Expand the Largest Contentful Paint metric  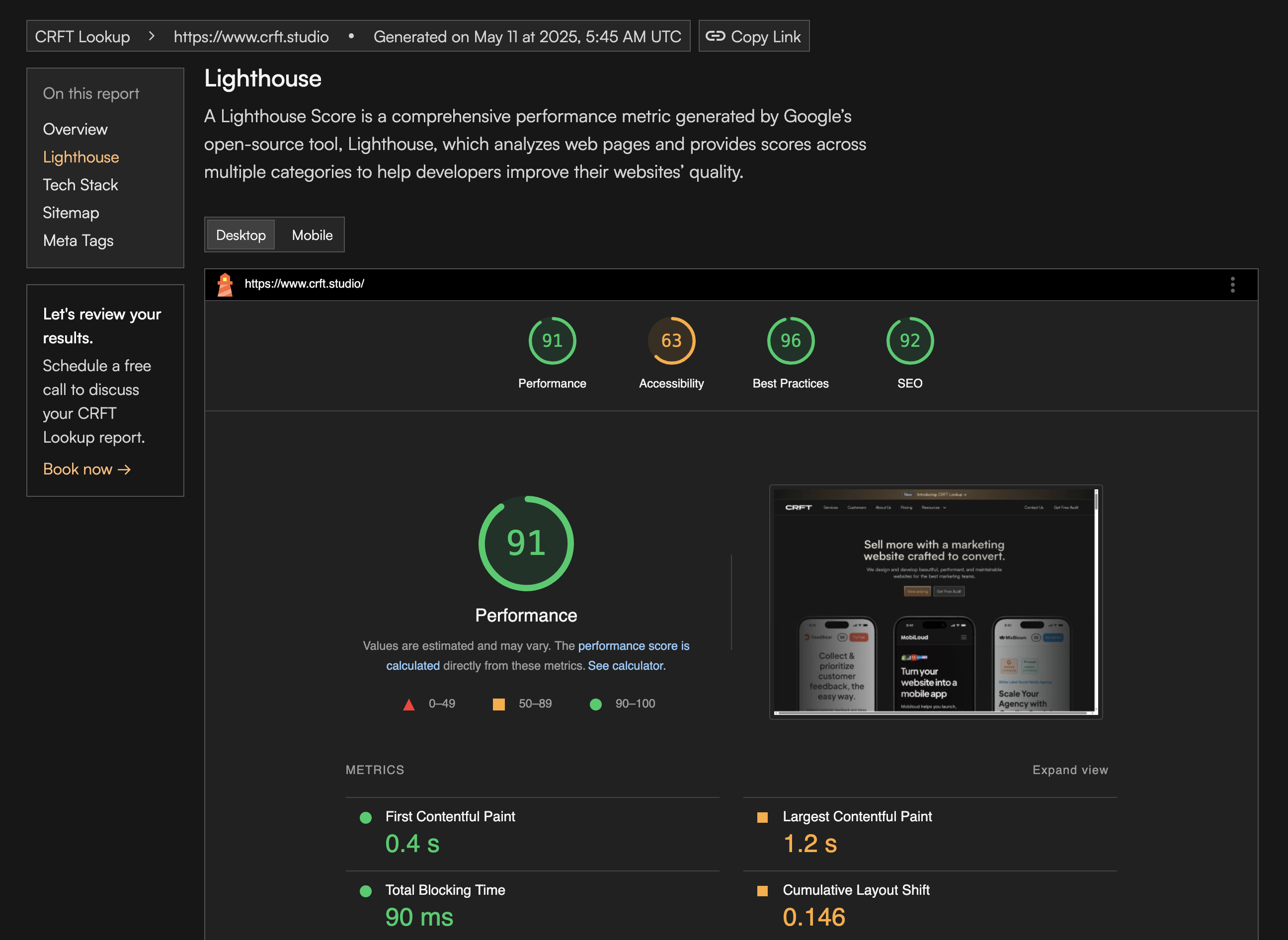coord(857,816)
